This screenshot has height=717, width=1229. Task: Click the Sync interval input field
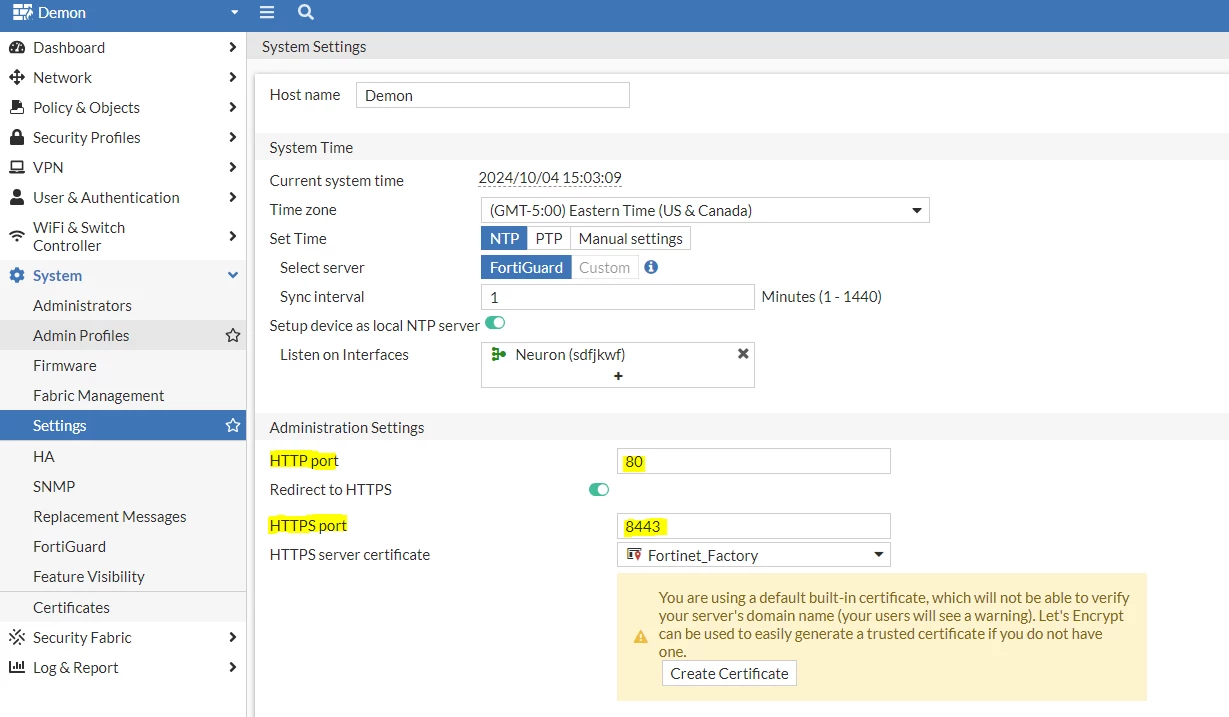pos(618,297)
